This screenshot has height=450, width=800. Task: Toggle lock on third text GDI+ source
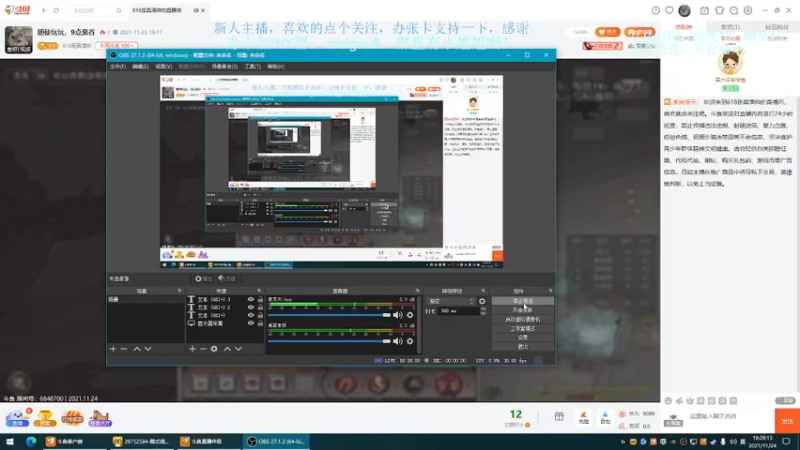260,315
